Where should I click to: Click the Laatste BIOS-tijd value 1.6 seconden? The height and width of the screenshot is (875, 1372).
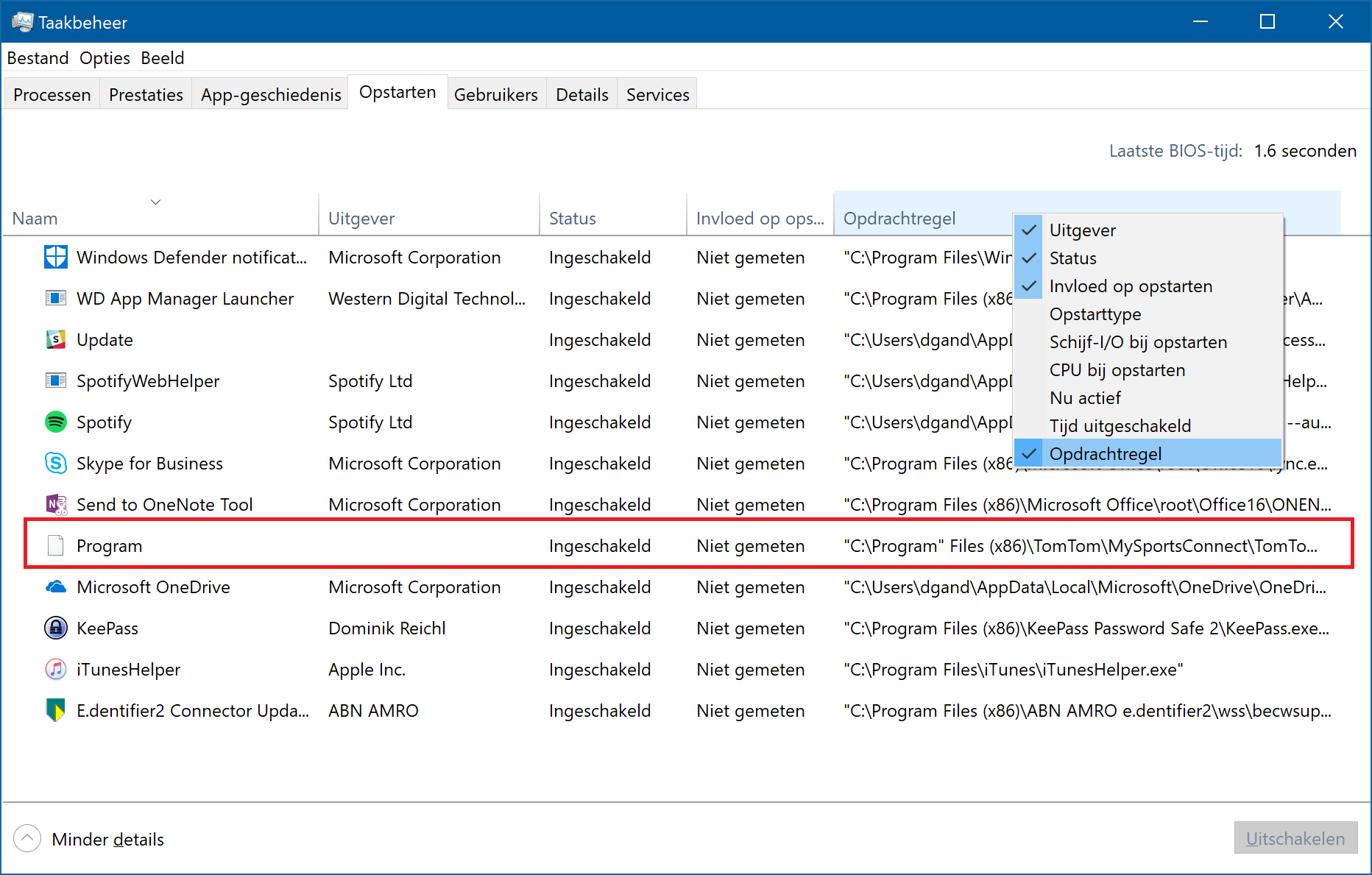click(1305, 151)
